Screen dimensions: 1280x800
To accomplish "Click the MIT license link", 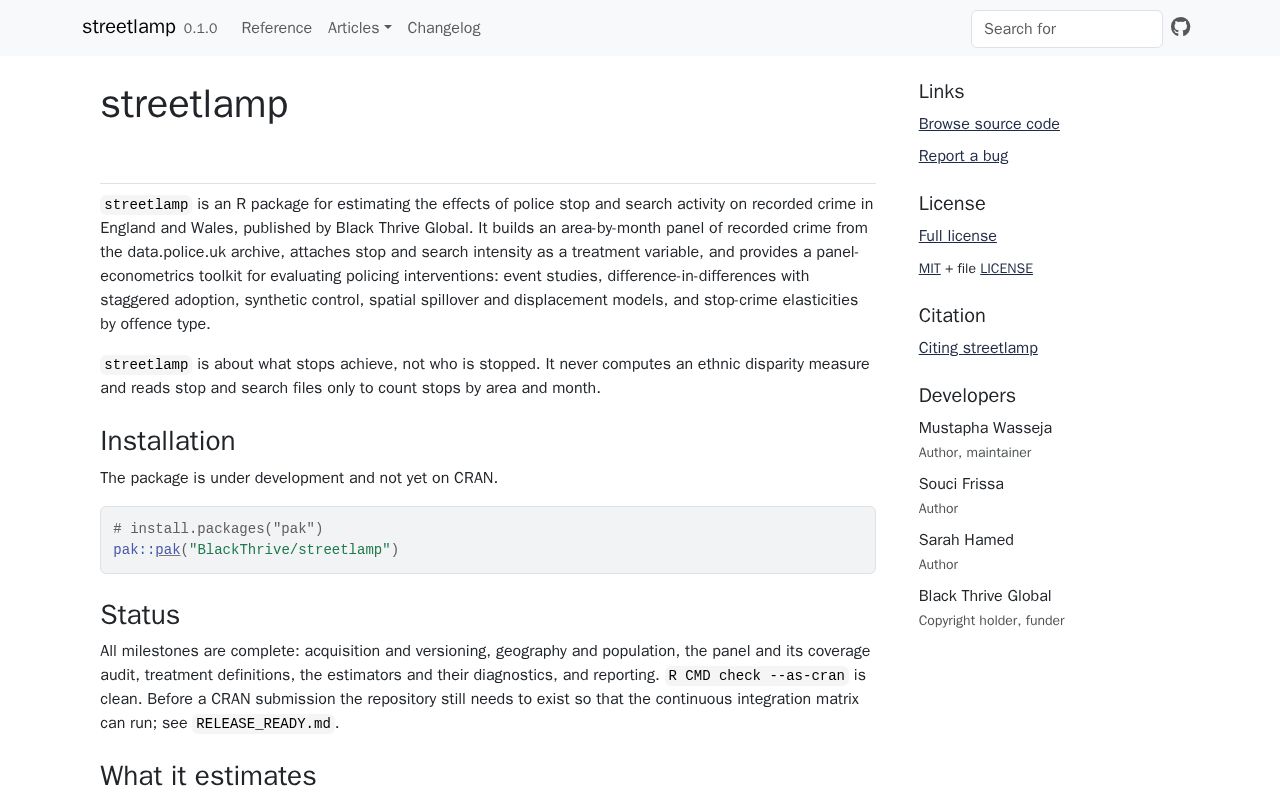I will click(930, 268).
